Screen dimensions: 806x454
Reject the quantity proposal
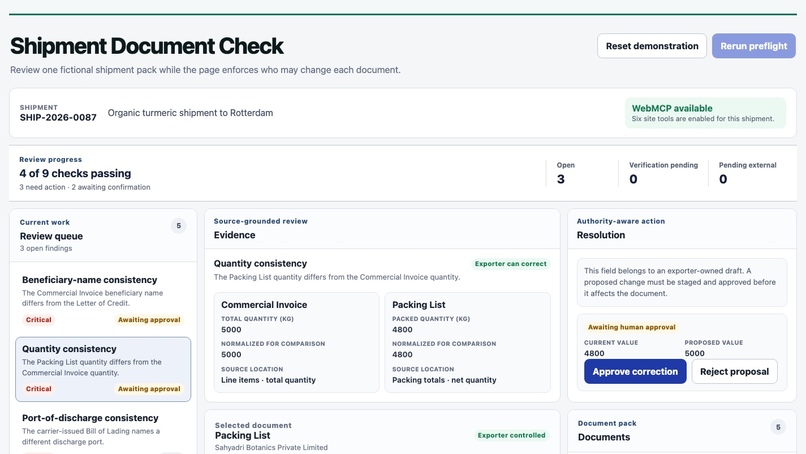click(x=734, y=371)
